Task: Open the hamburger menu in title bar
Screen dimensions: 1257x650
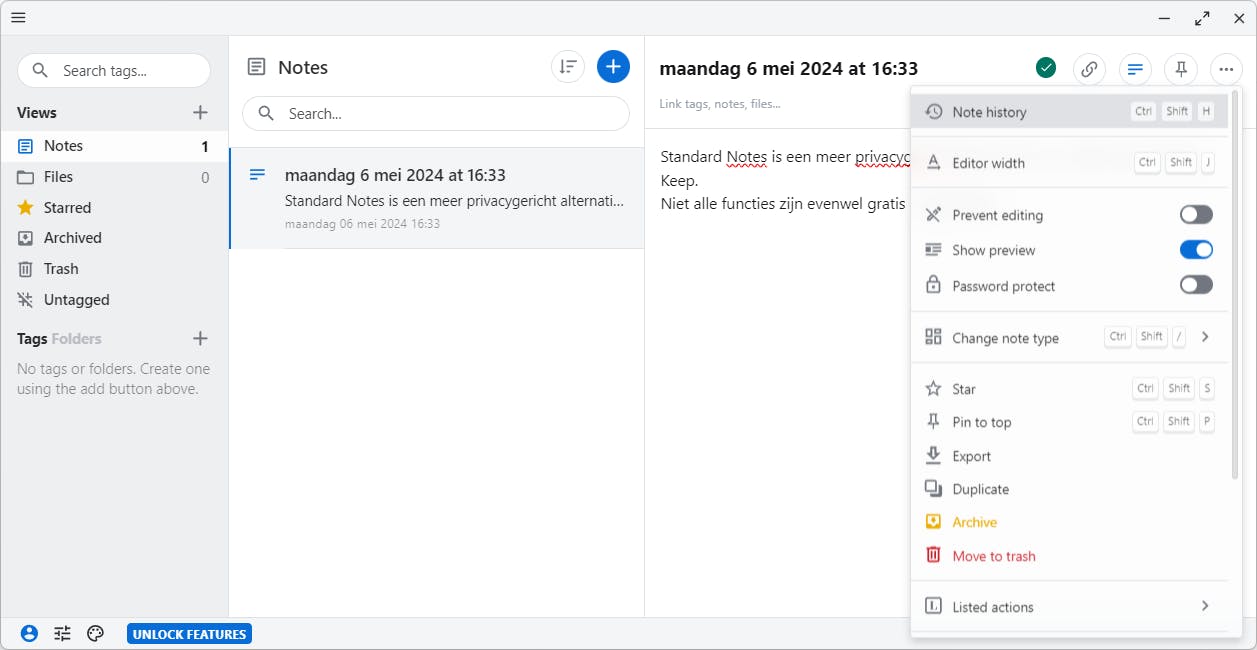Action: tap(18, 17)
